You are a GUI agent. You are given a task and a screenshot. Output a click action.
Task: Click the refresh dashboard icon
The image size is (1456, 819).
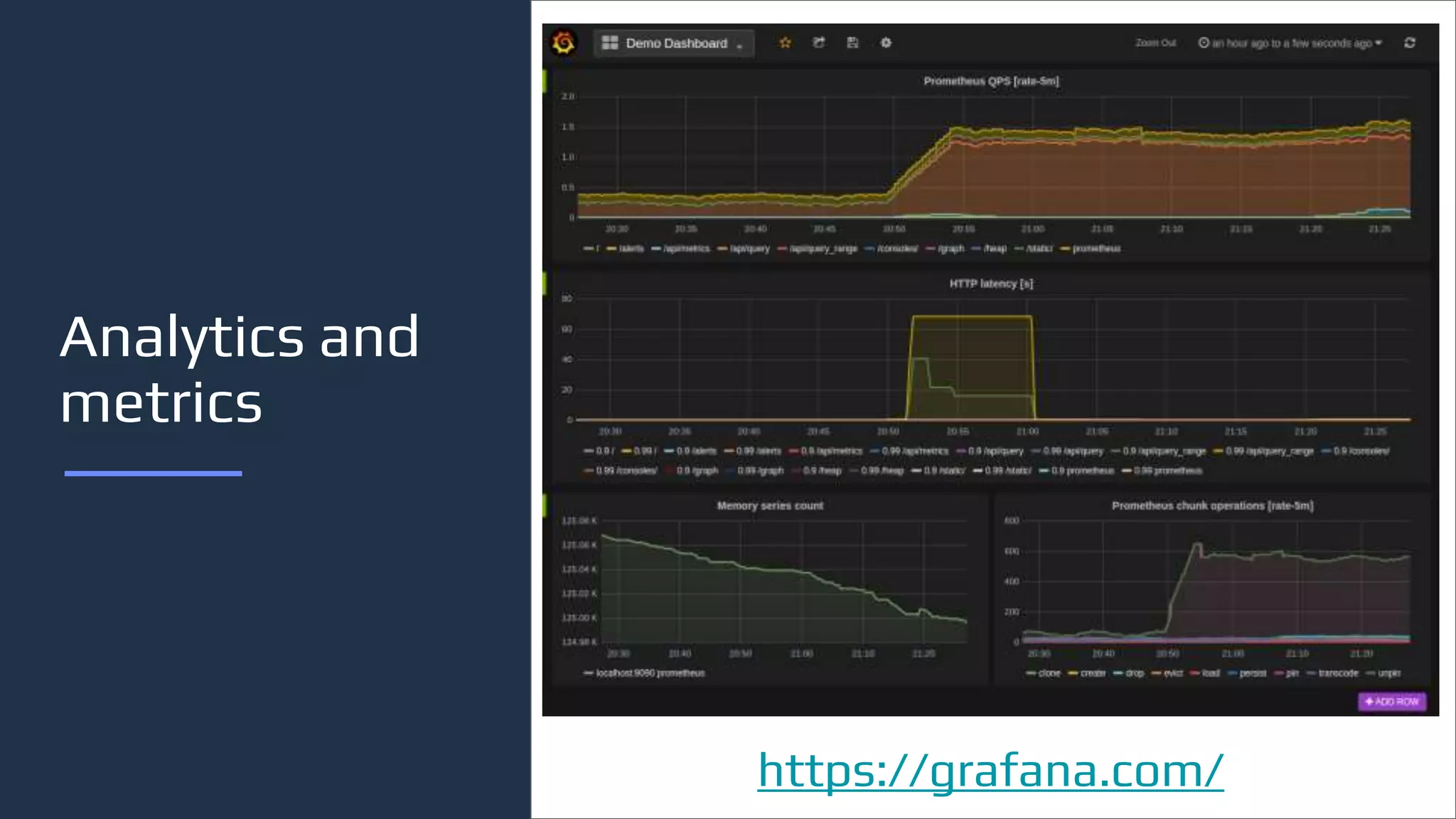click(1410, 43)
